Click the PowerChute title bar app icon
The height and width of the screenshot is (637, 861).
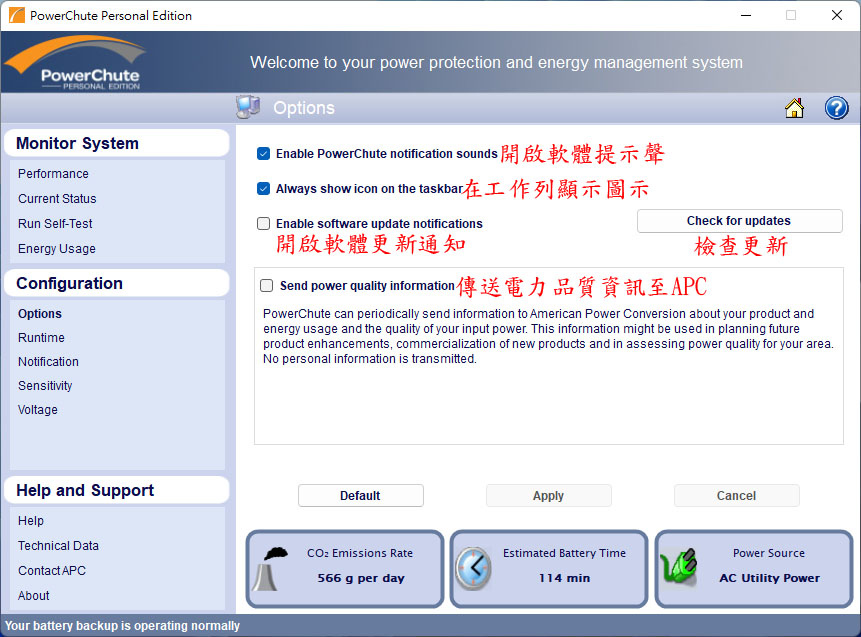[x=17, y=15]
